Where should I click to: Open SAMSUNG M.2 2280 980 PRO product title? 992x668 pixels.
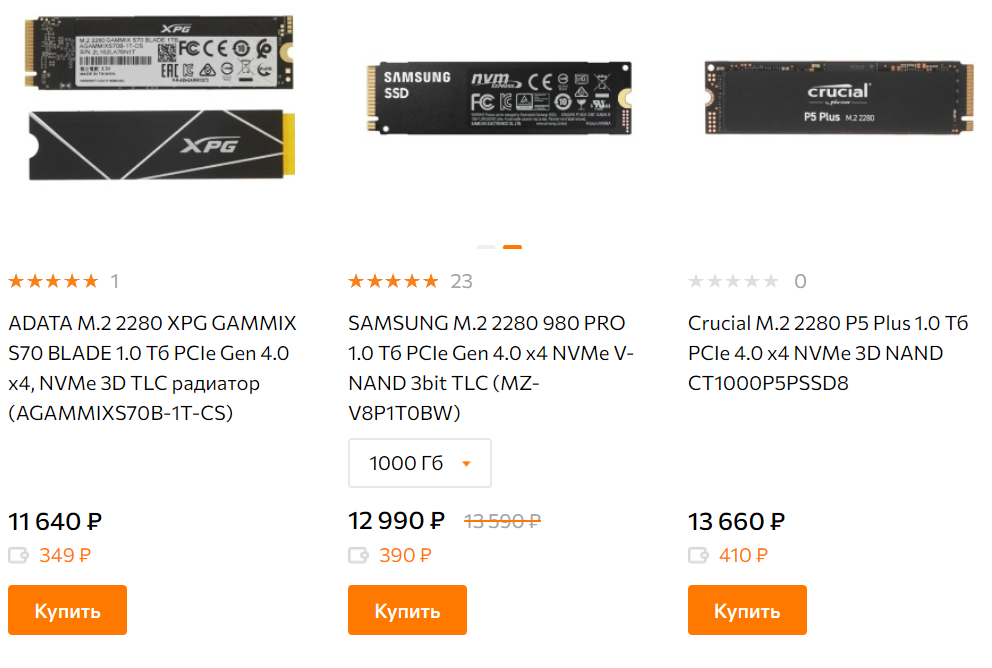coord(491,368)
